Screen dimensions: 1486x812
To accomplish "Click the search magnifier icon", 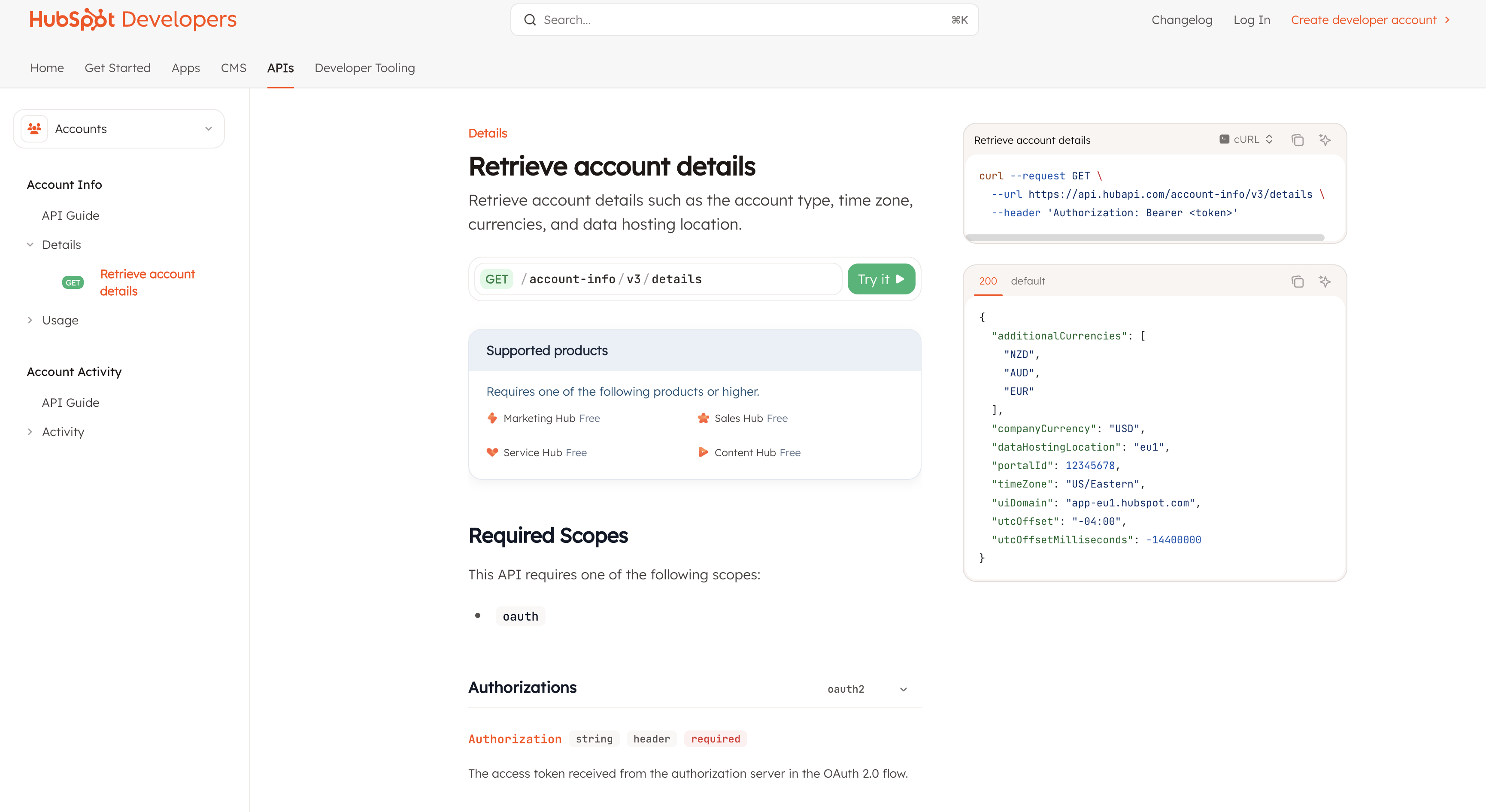I will click(530, 20).
